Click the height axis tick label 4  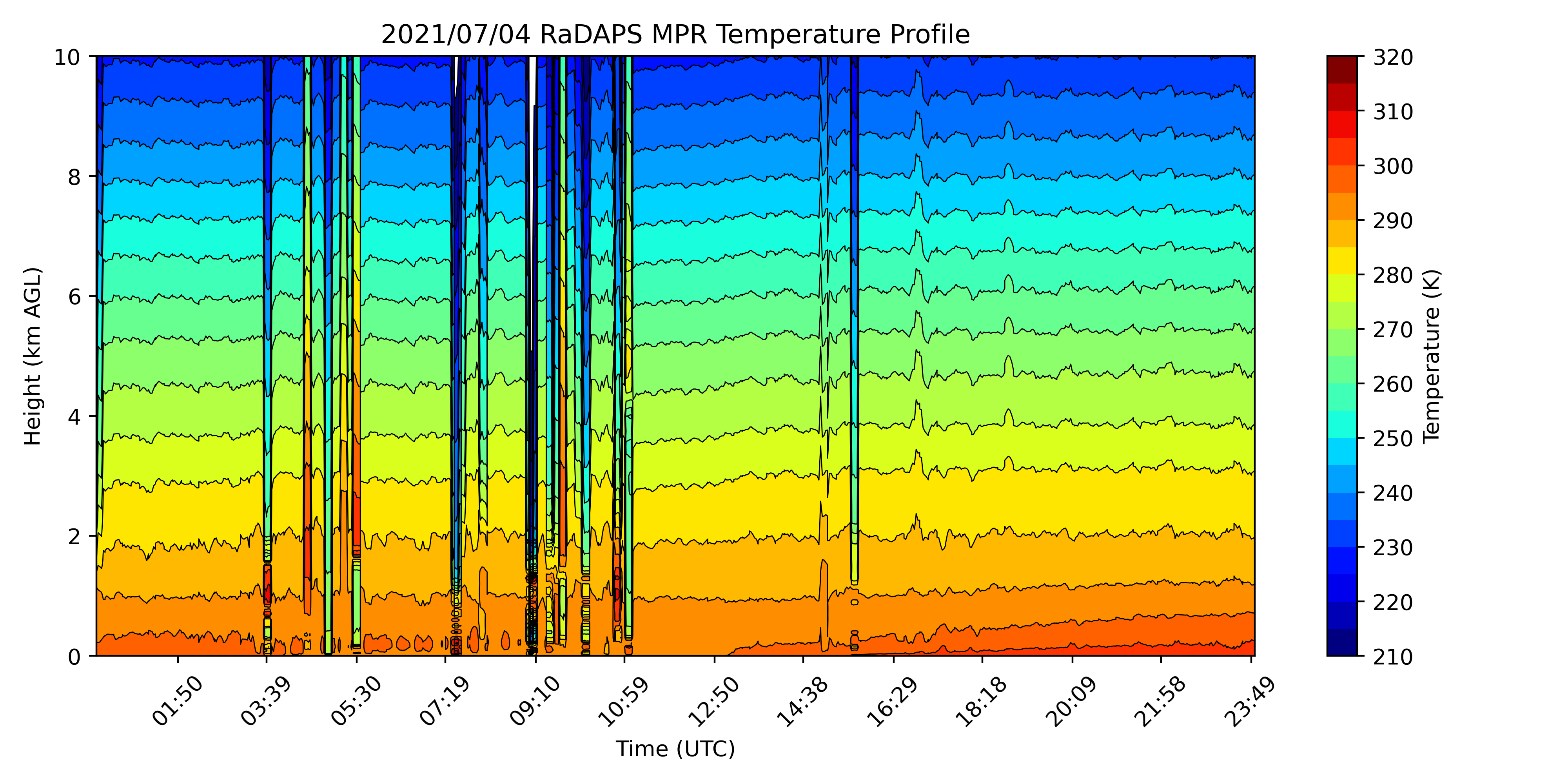tap(74, 417)
